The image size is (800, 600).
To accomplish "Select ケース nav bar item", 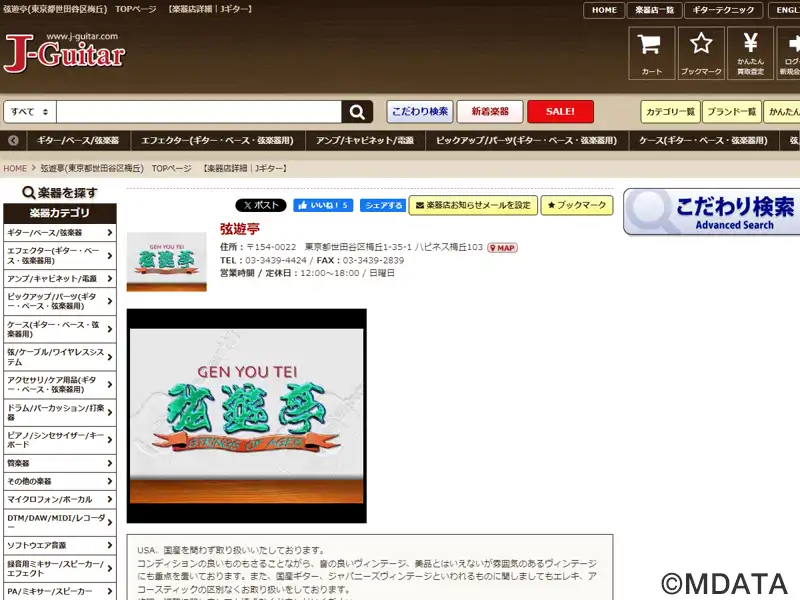I will click(704, 140).
